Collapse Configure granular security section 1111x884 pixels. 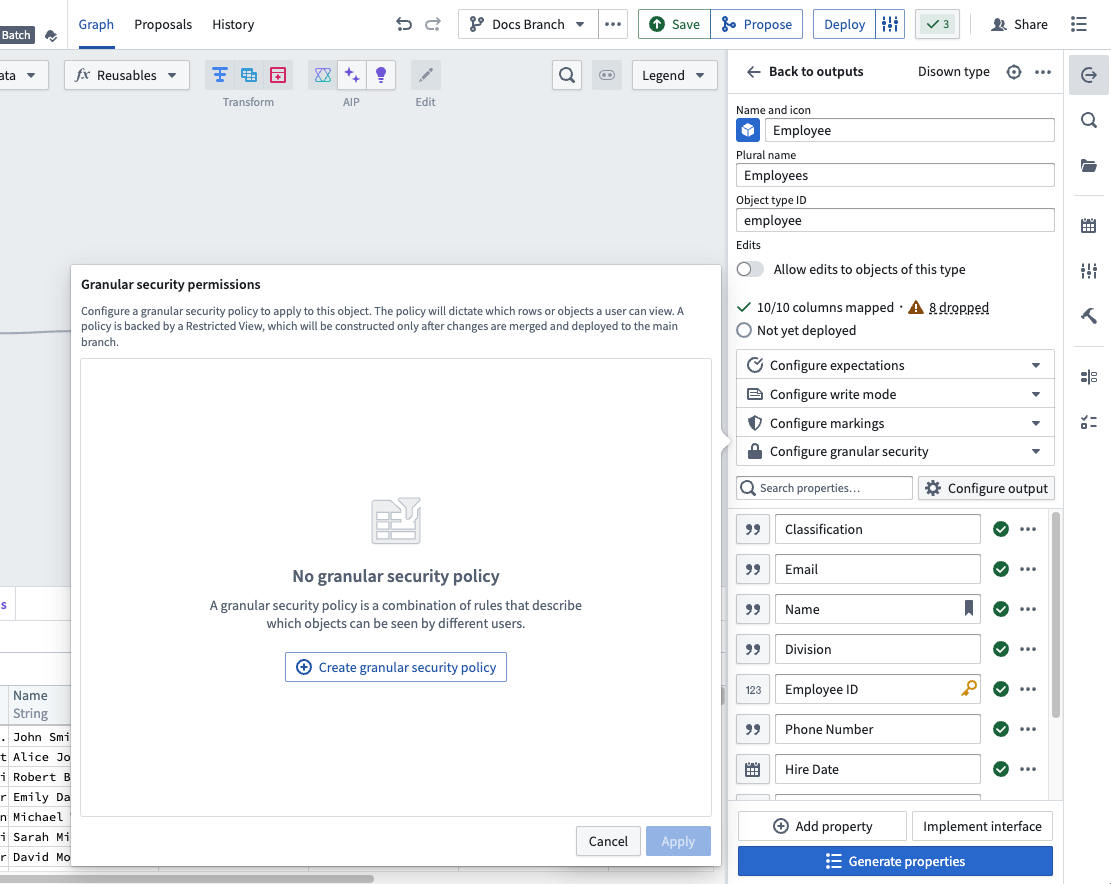(895, 452)
